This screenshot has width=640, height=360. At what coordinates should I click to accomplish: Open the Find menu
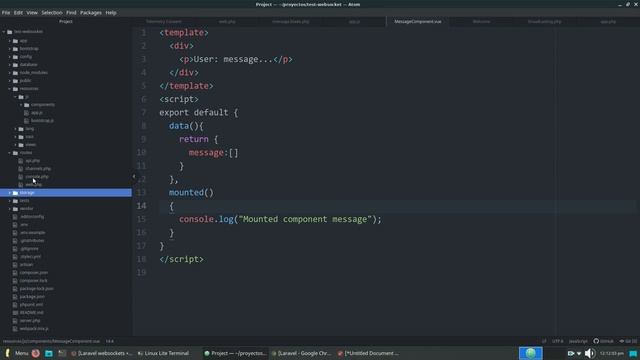click(x=71, y=13)
